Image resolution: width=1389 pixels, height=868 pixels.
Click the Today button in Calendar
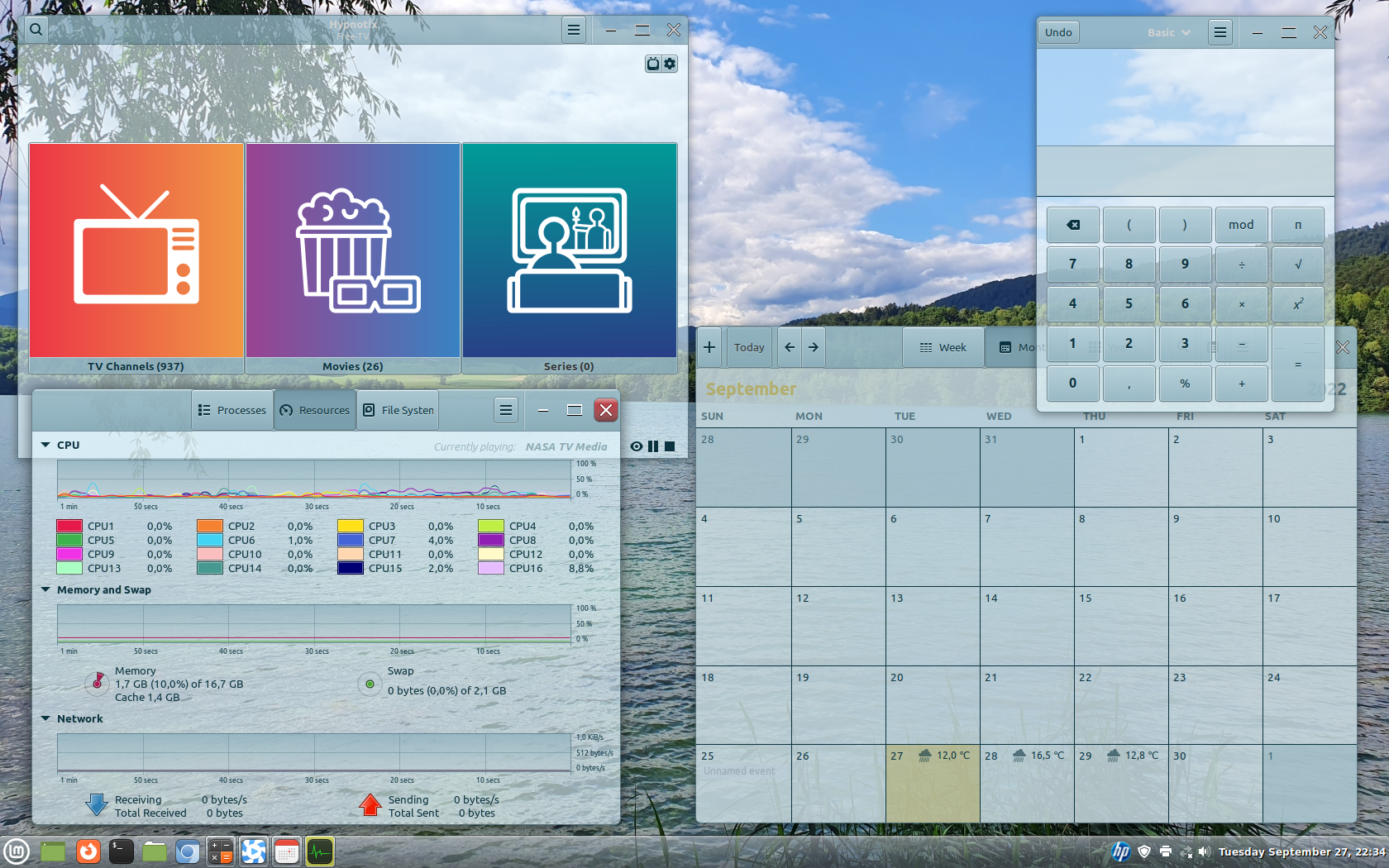click(749, 347)
